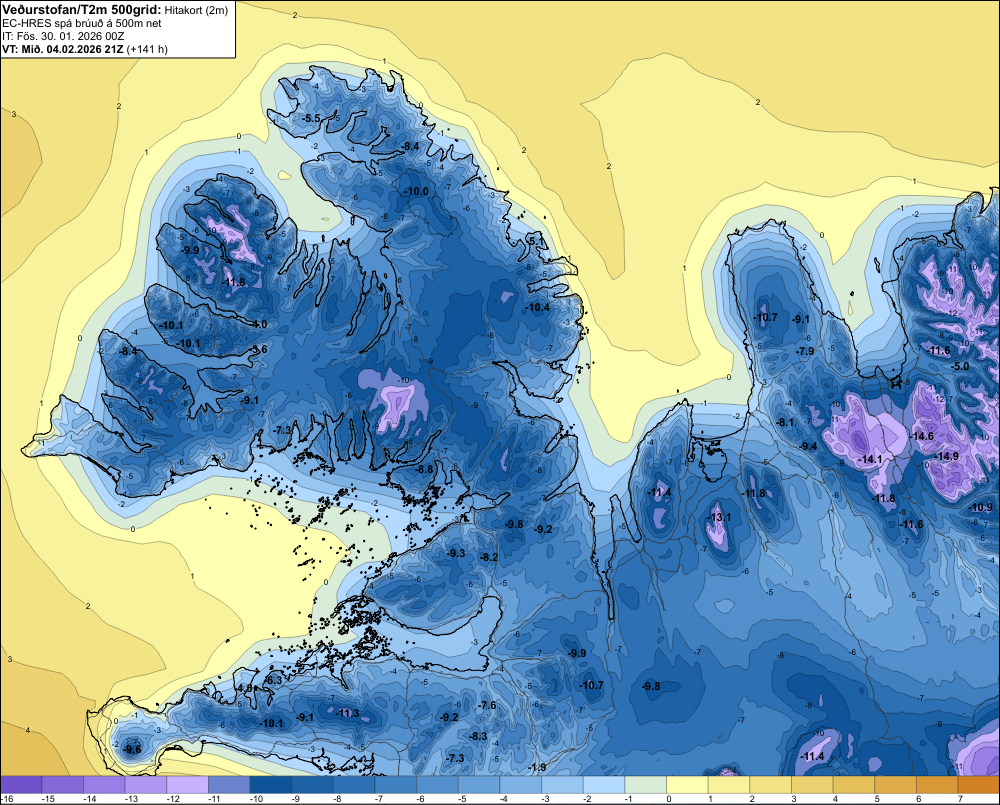Click the 'Hitakort (2m)' label in the header
The image size is (1000, 805).
pos(196,10)
